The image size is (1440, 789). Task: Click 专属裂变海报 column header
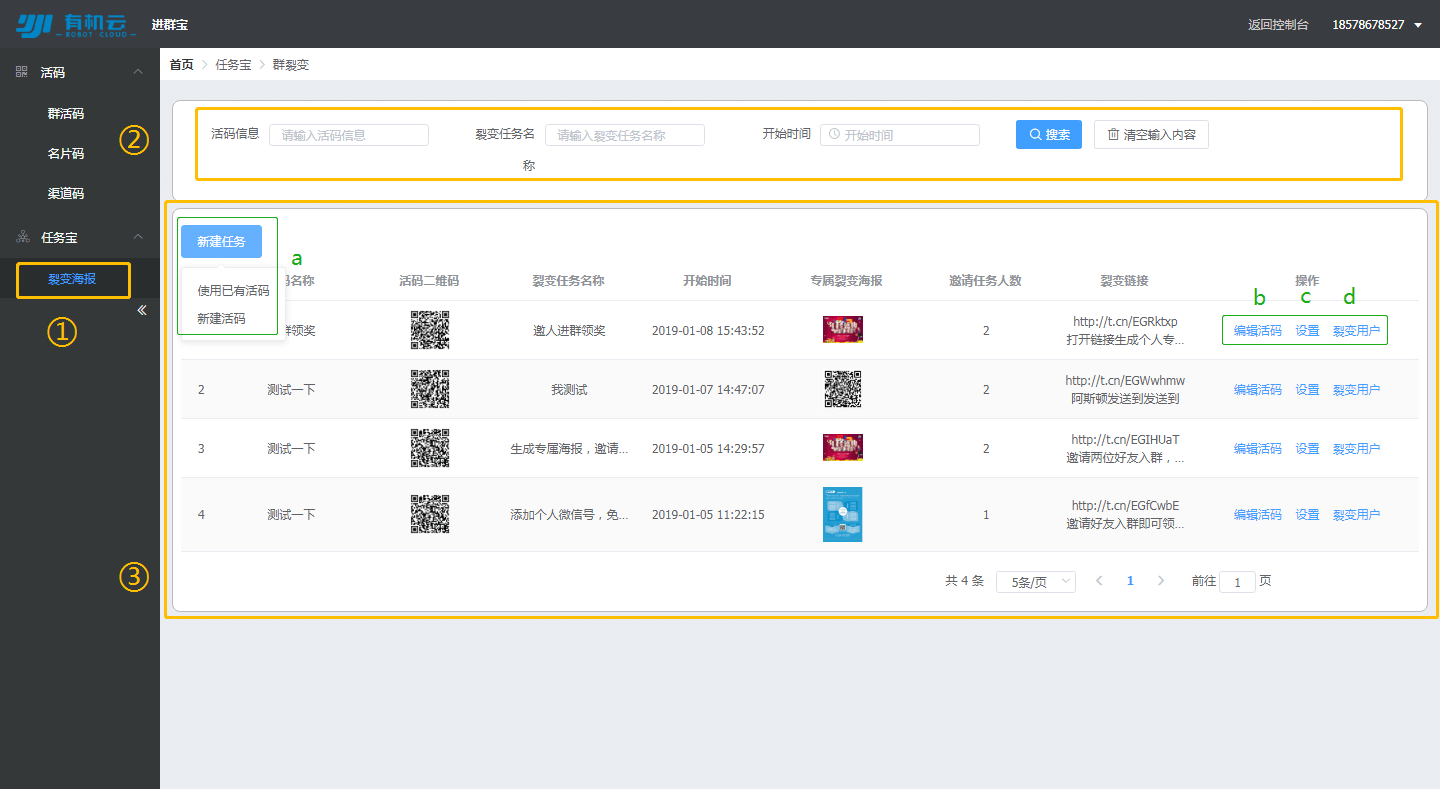846,281
